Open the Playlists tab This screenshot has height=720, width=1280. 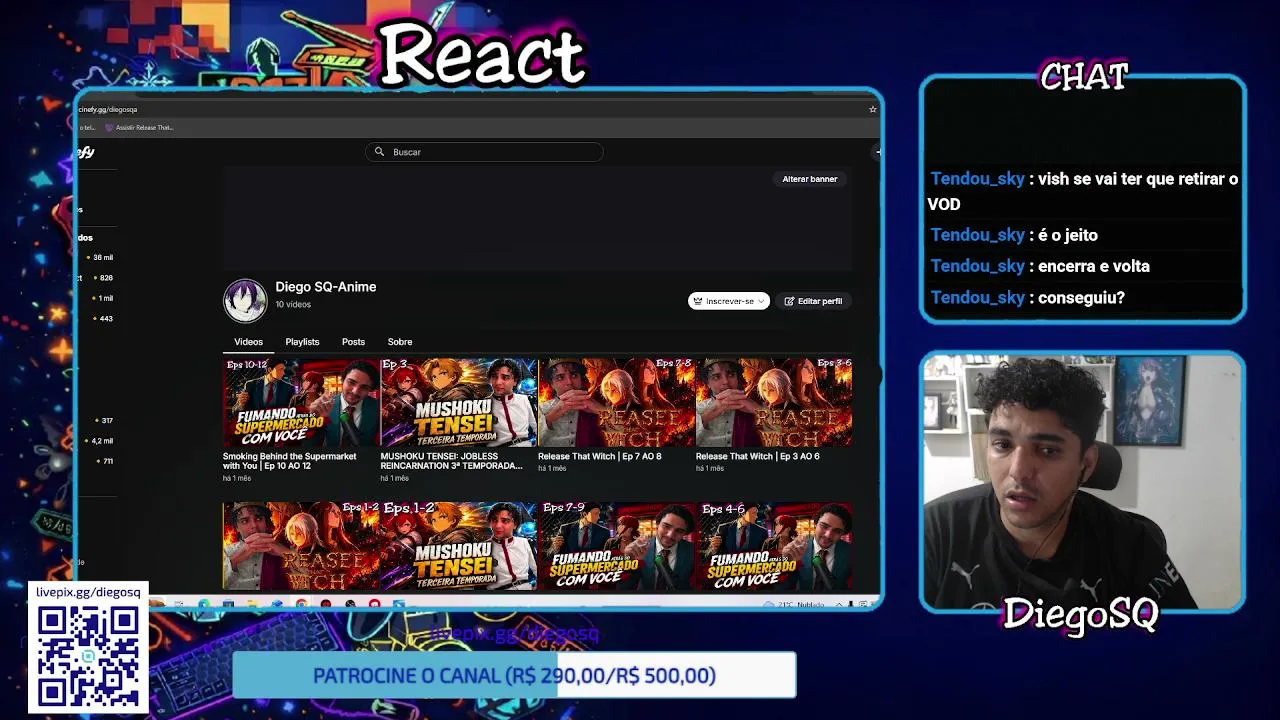pos(302,342)
